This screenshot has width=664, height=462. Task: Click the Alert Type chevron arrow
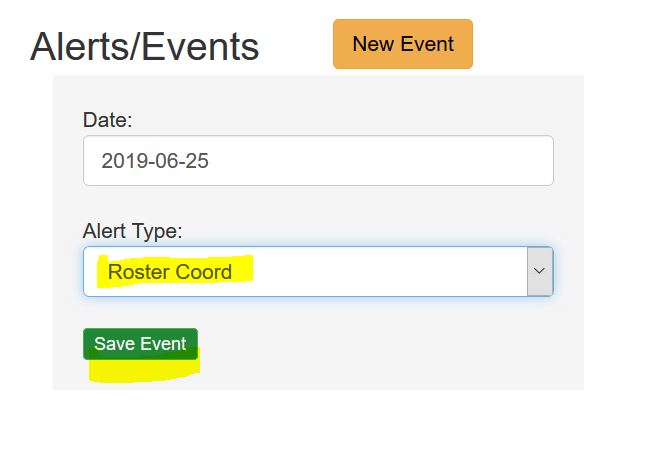tap(539, 272)
